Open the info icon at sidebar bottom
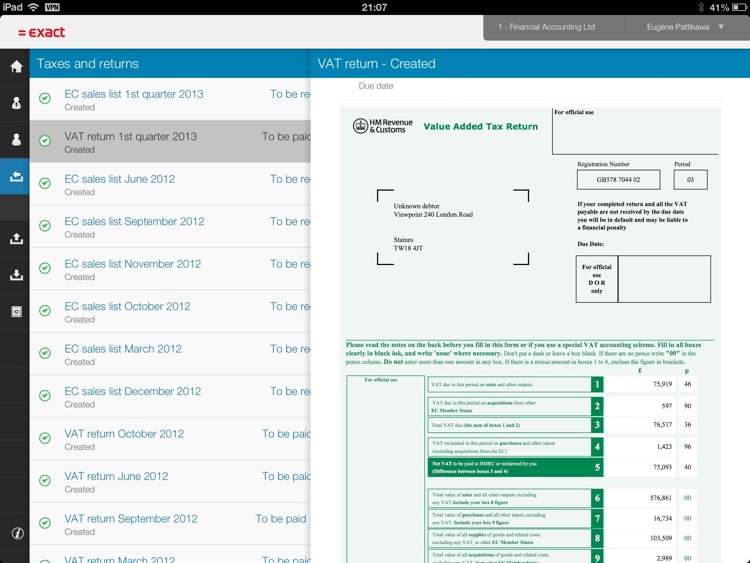Viewport: 750px width, 563px height. point(18,533)
